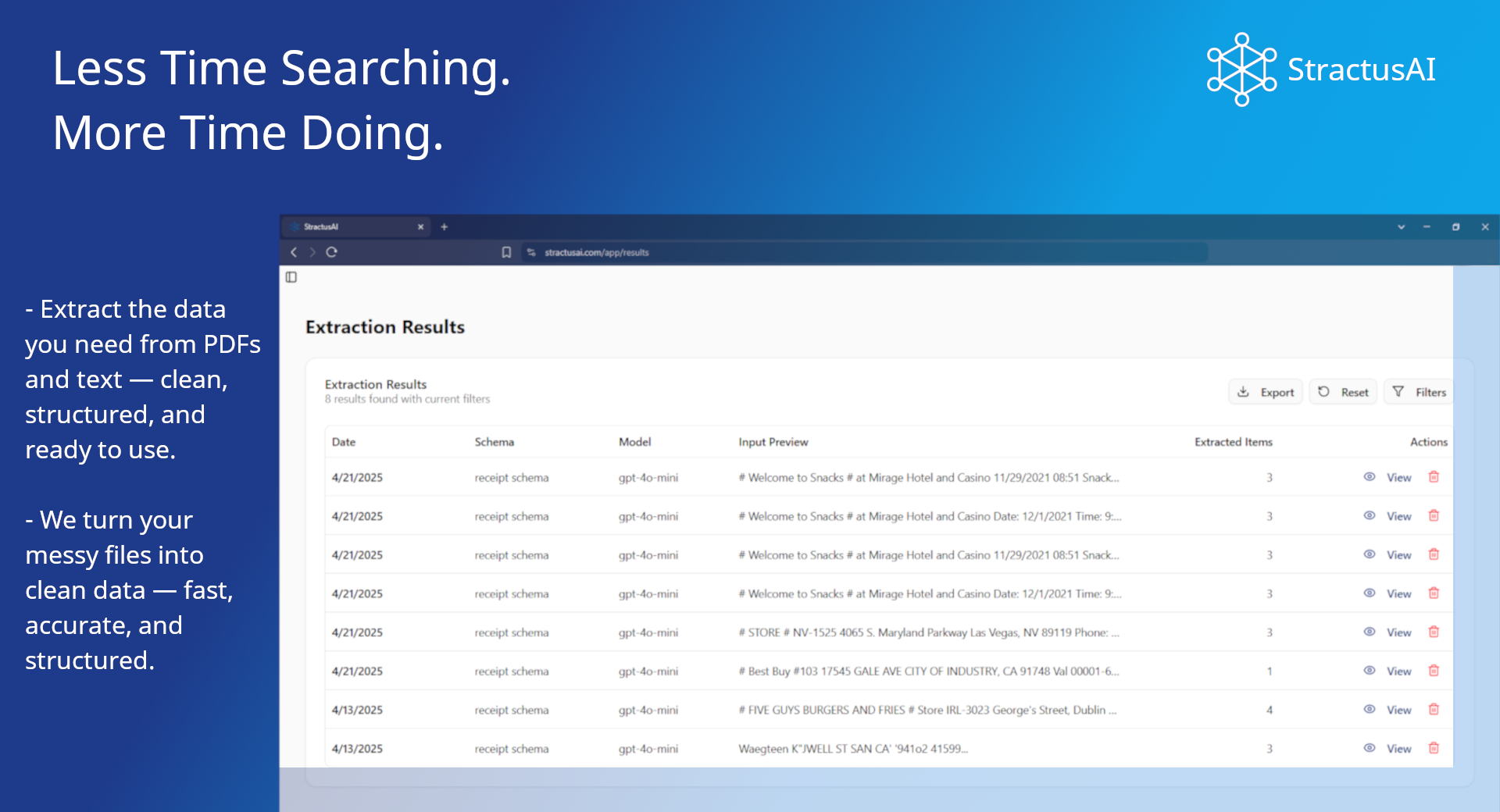
Task: Reload the stractusai results page
Action: (331, 252)
